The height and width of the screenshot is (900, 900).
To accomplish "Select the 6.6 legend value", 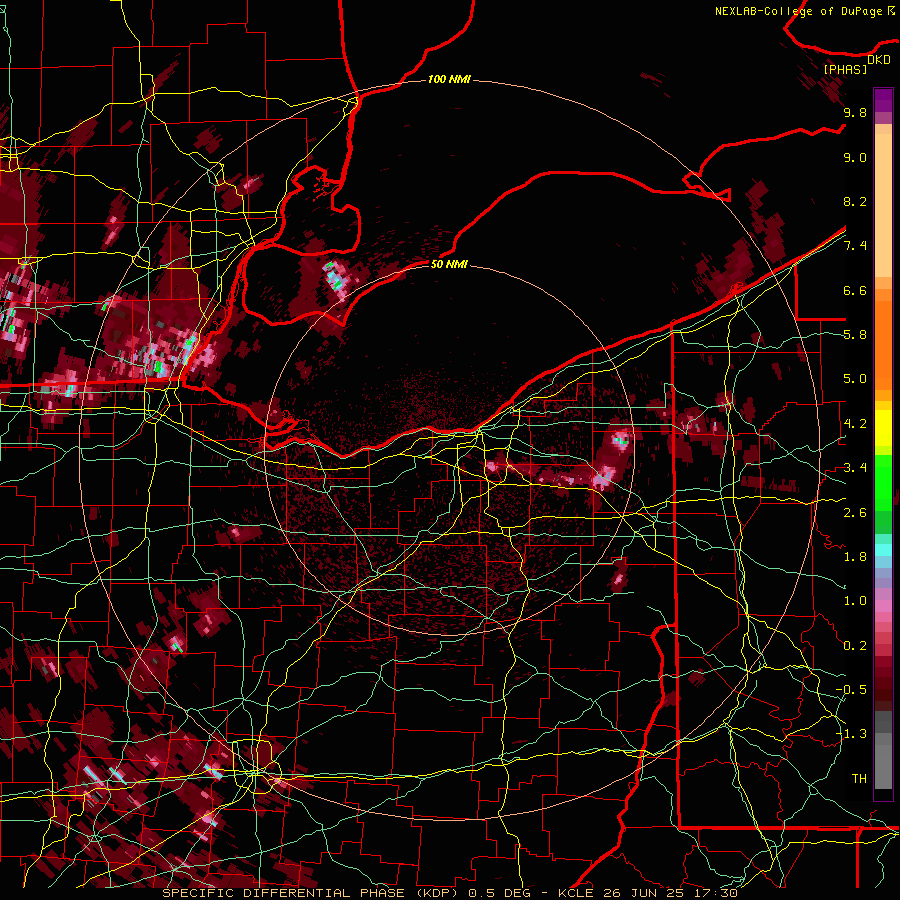I will coord(855,290).
